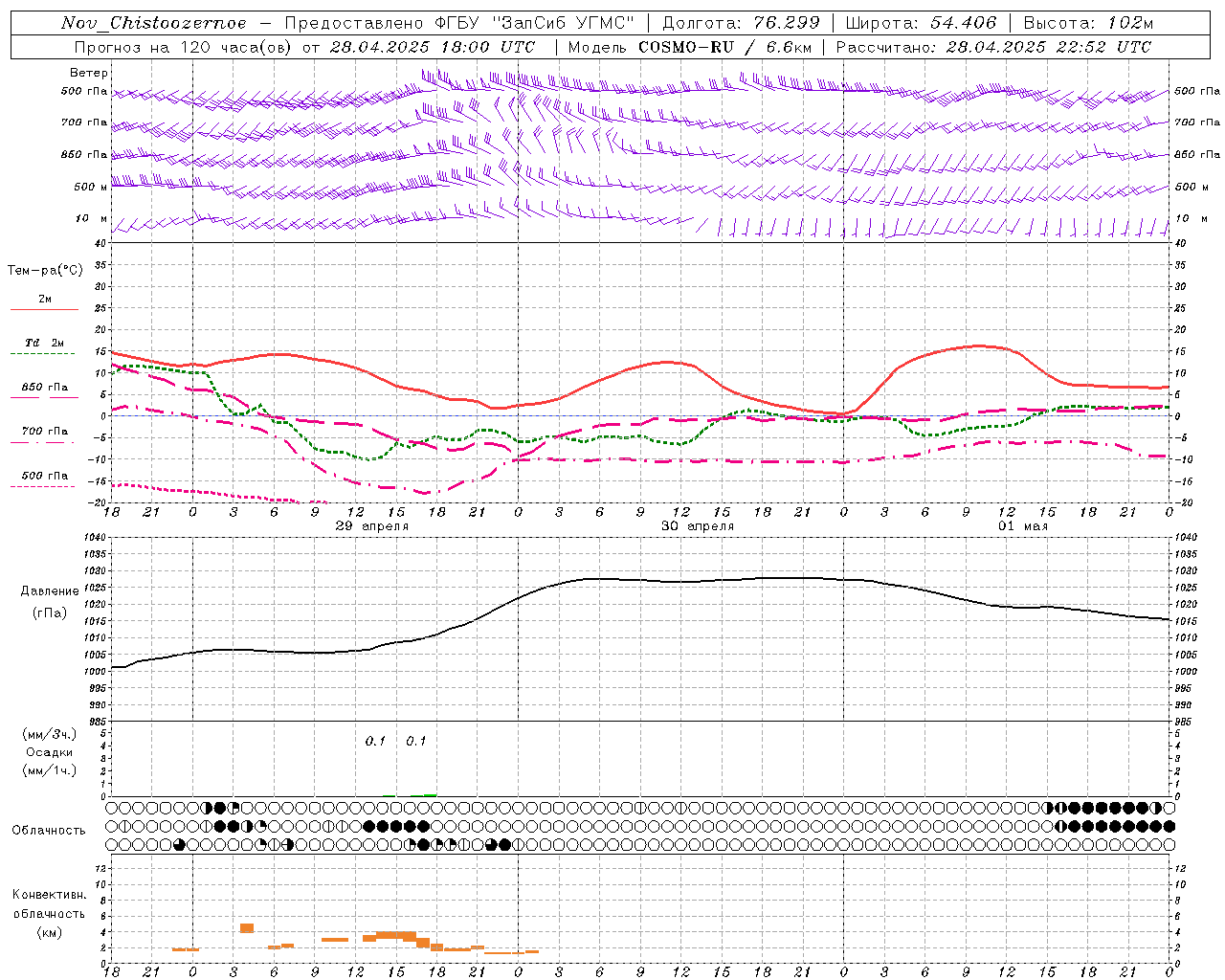
Task: Click the '700 гПа' temperature legend entry
Action: (x=45, y=432)
